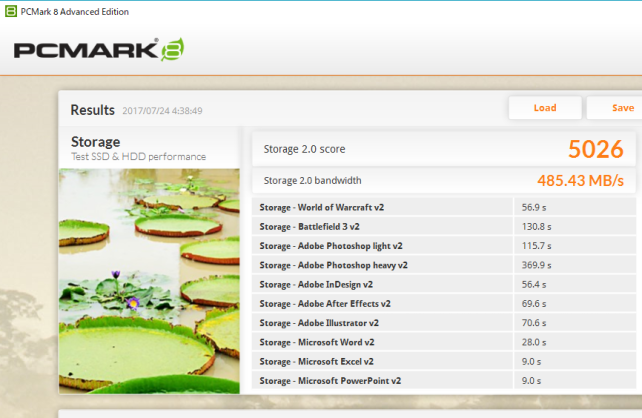Click the 70.6 s Illustrator result
Image resolution: width=642 pixels, height=418 pixels.
click(533, 323)
